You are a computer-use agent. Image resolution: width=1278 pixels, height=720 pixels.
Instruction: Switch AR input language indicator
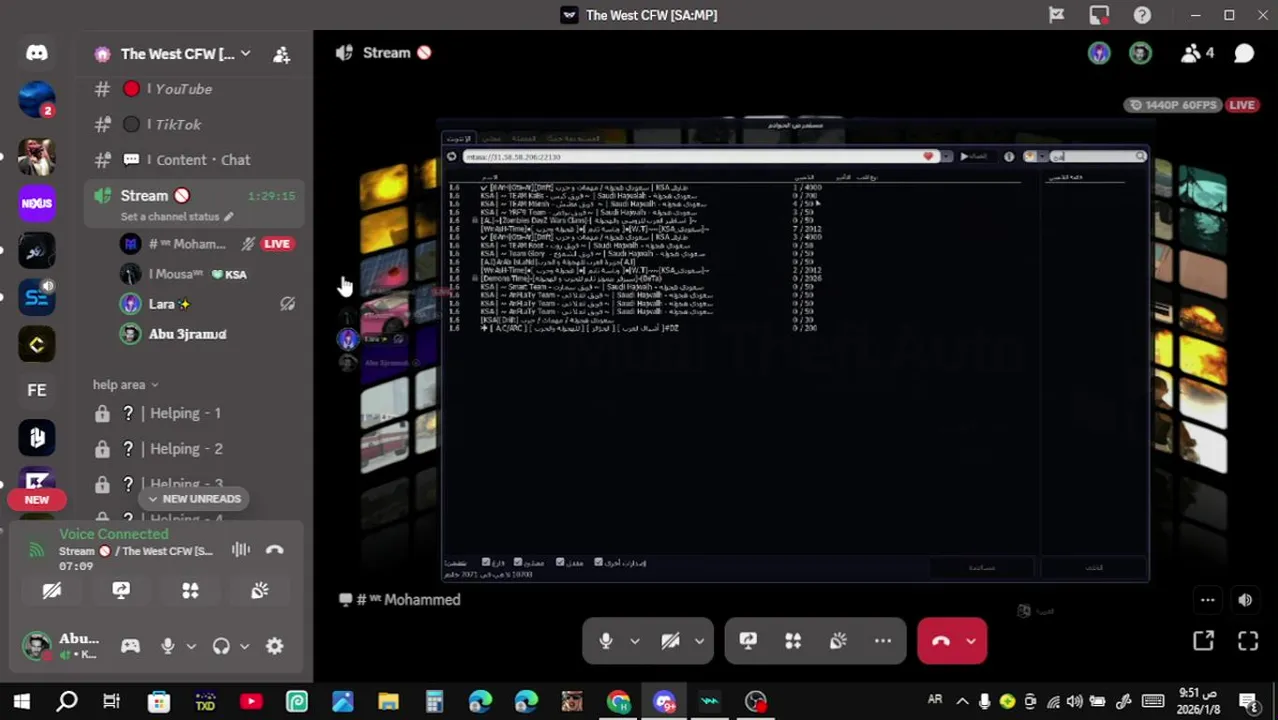coord(935,700)
